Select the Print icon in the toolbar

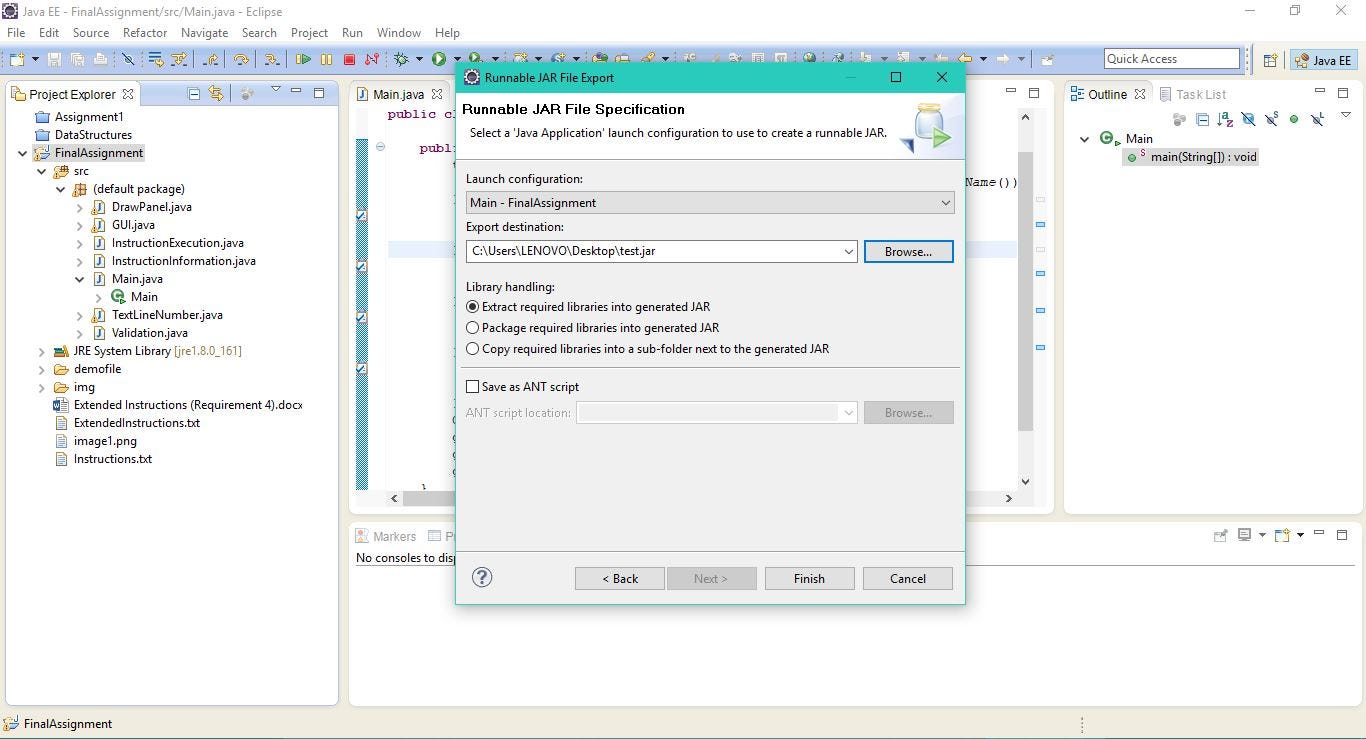(100, 59)
